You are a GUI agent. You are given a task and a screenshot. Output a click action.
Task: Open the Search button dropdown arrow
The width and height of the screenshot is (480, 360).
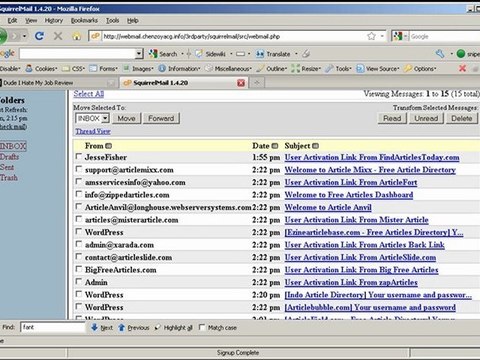click(182, 54)
